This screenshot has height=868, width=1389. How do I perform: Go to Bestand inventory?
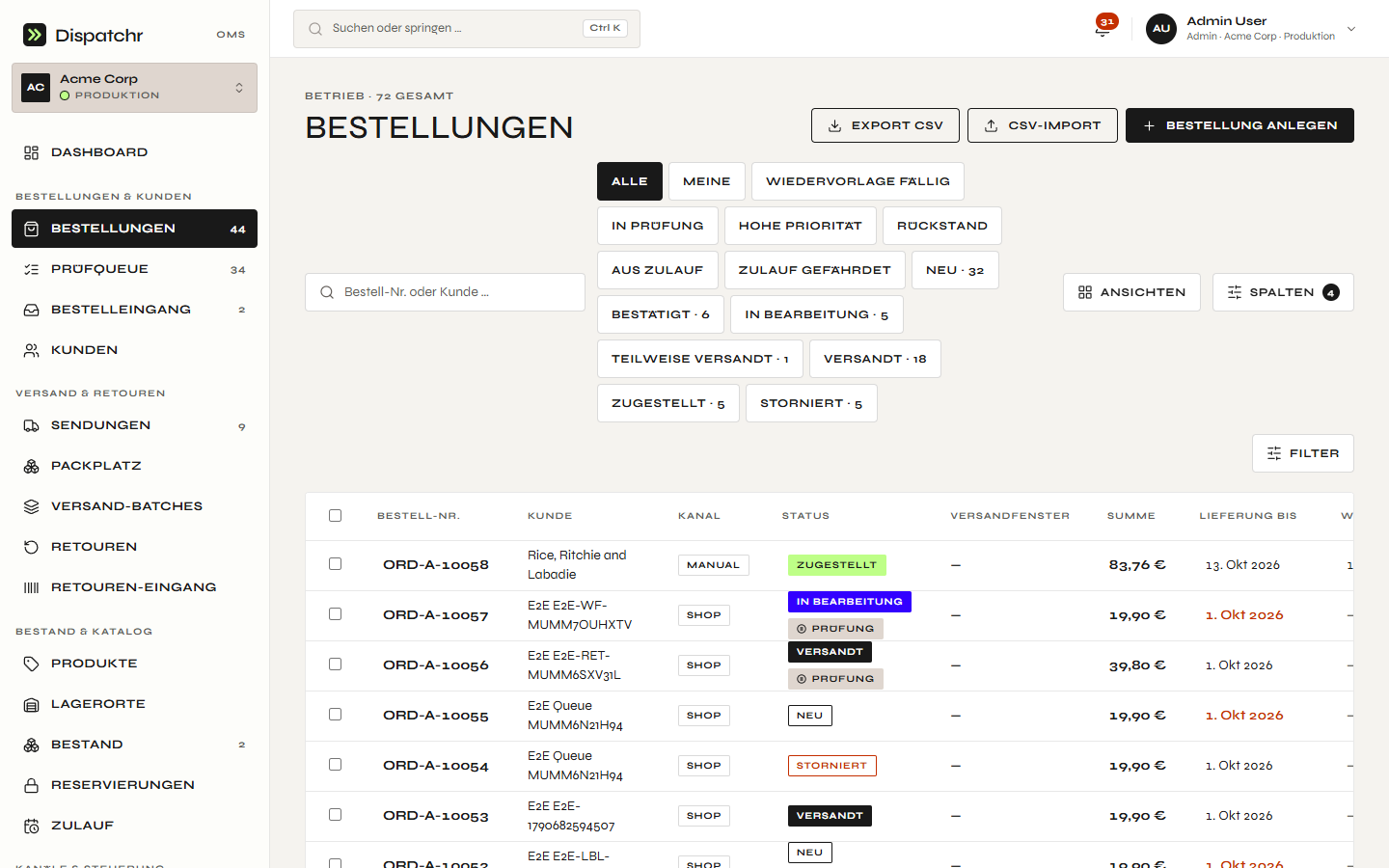[x=134, y=745]
